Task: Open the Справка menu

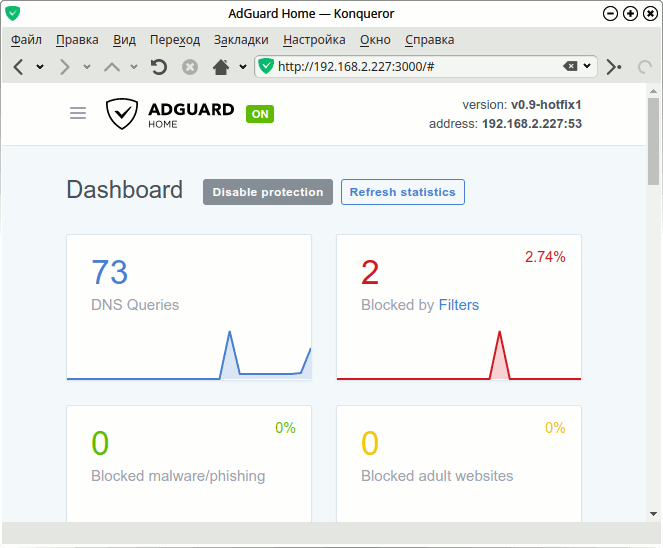Action: pyautogui.click(x=430, y=40)
